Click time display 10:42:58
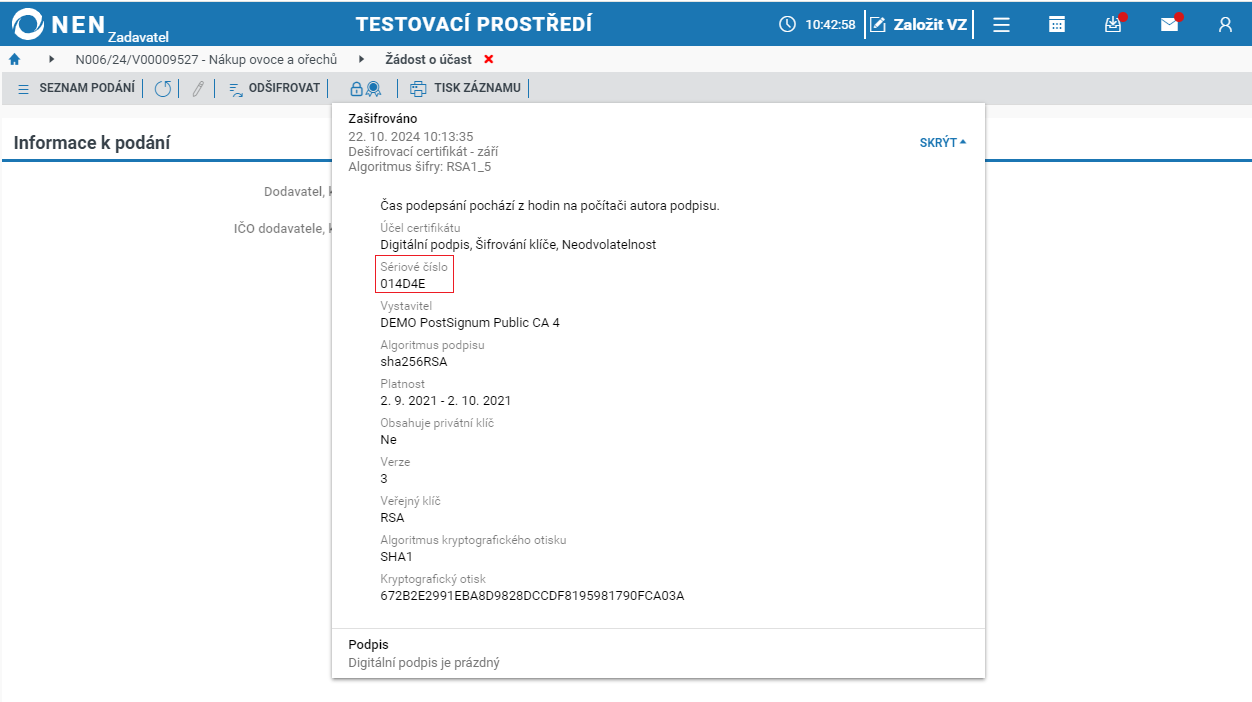The height and width of the screenshot is (702, 1252). [x=830, y=25]
